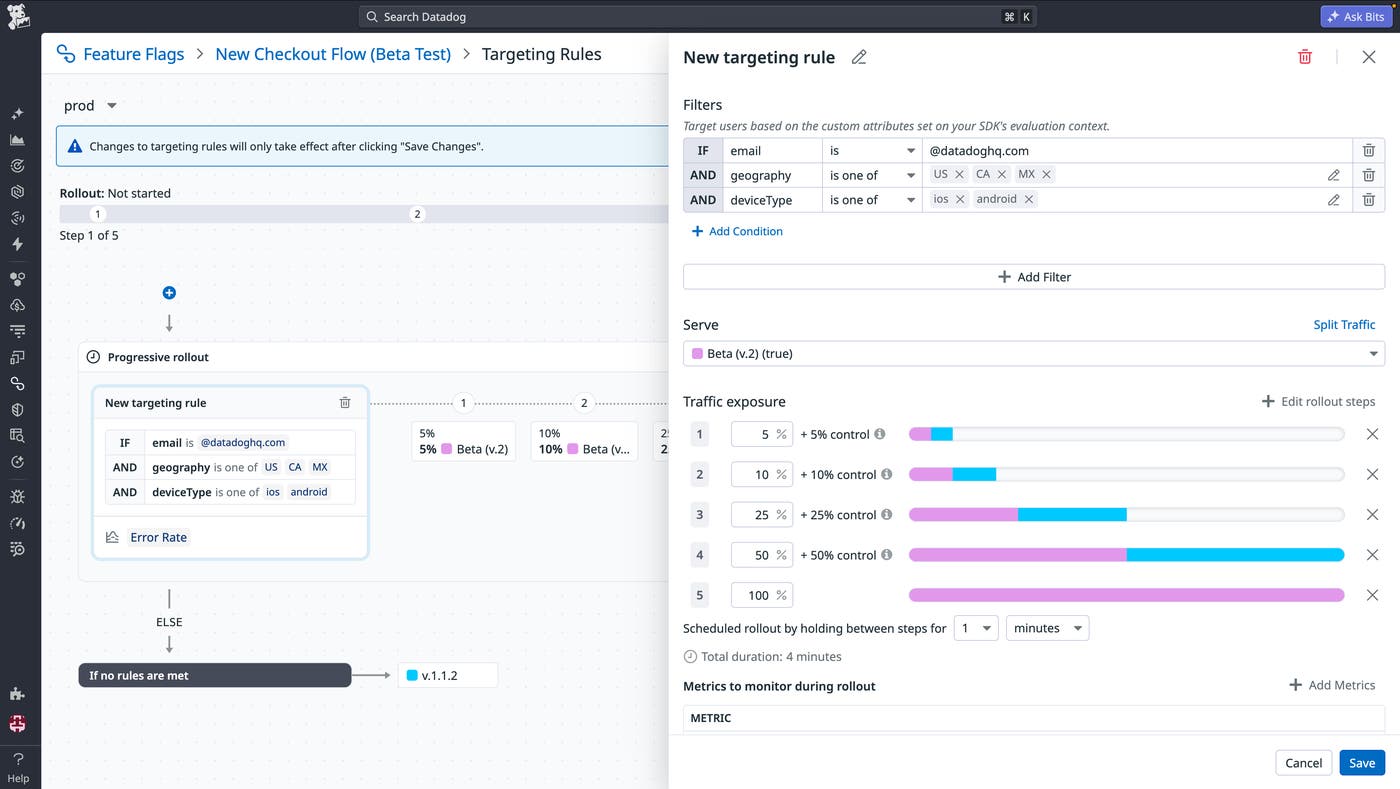Click Edit rollout steps
The image size is (1400, 789).
click(x=1318, y=401)
